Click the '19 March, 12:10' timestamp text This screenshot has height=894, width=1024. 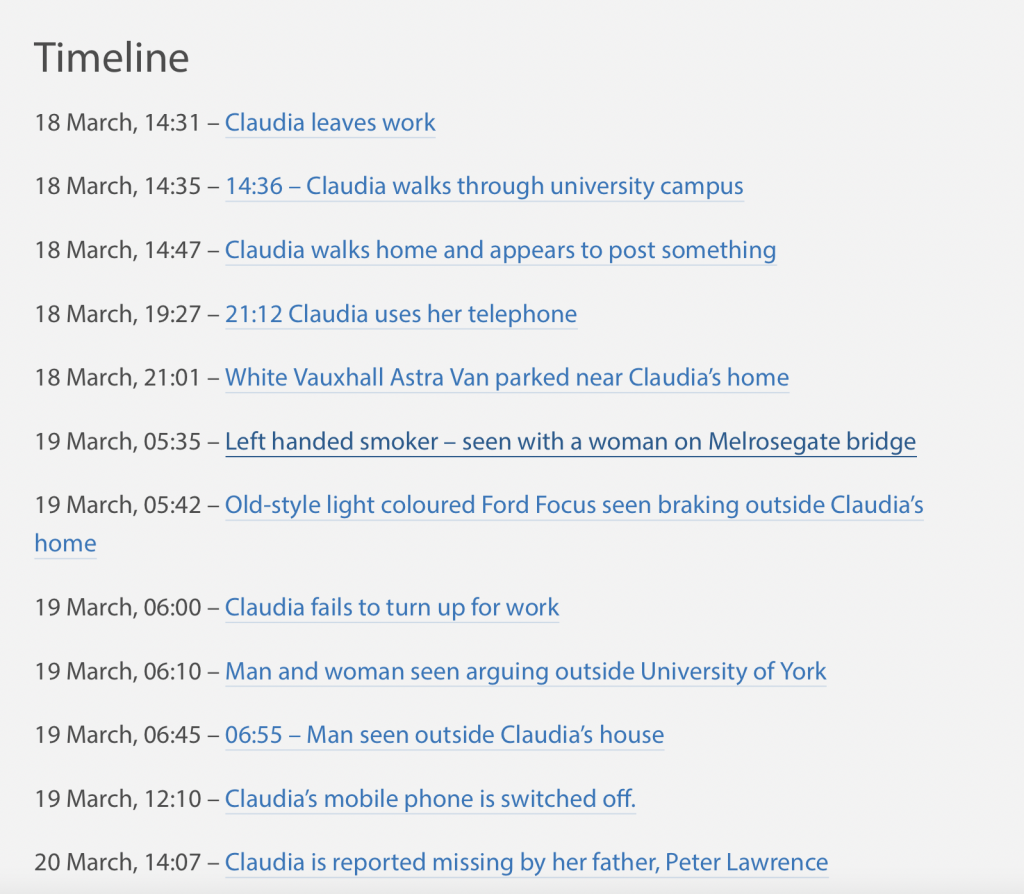pos(118,800)
